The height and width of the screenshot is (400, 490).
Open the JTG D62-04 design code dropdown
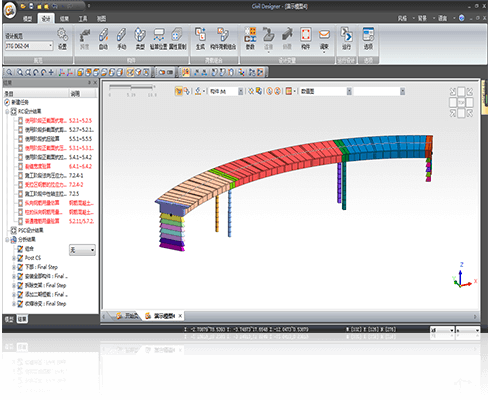(29, 46)
